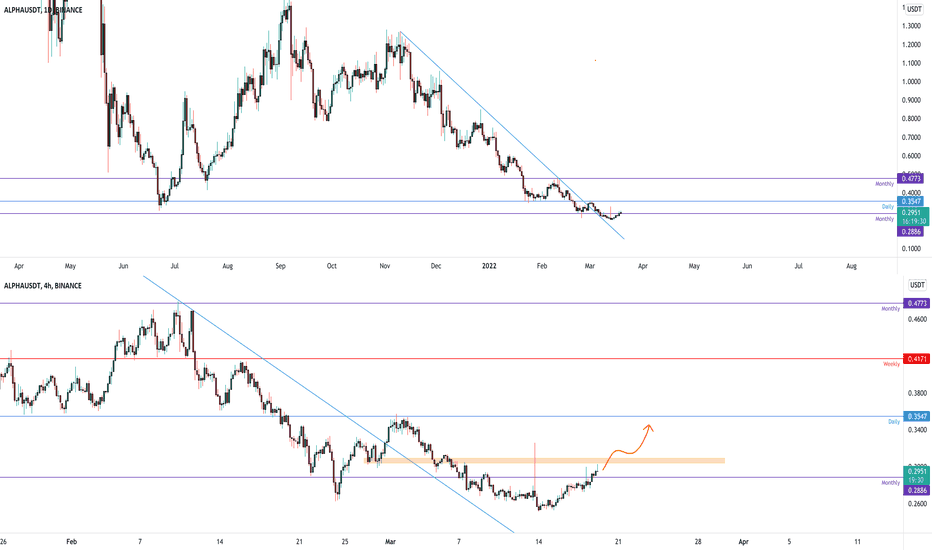The image size is (932, 550).
Task: Click the 11 date marker on the 4h time axis
Action: [x=858, y=542]
